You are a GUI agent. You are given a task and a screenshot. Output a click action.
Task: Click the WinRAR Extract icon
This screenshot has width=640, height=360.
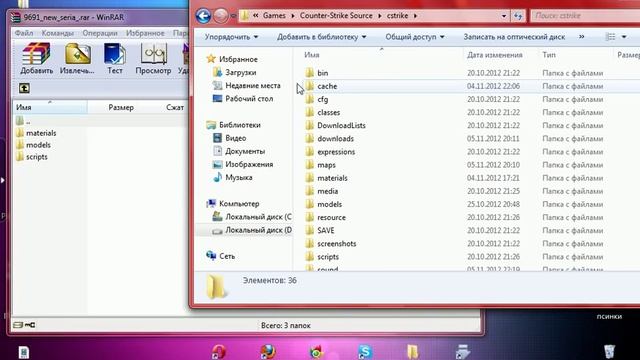pos(77,59)
